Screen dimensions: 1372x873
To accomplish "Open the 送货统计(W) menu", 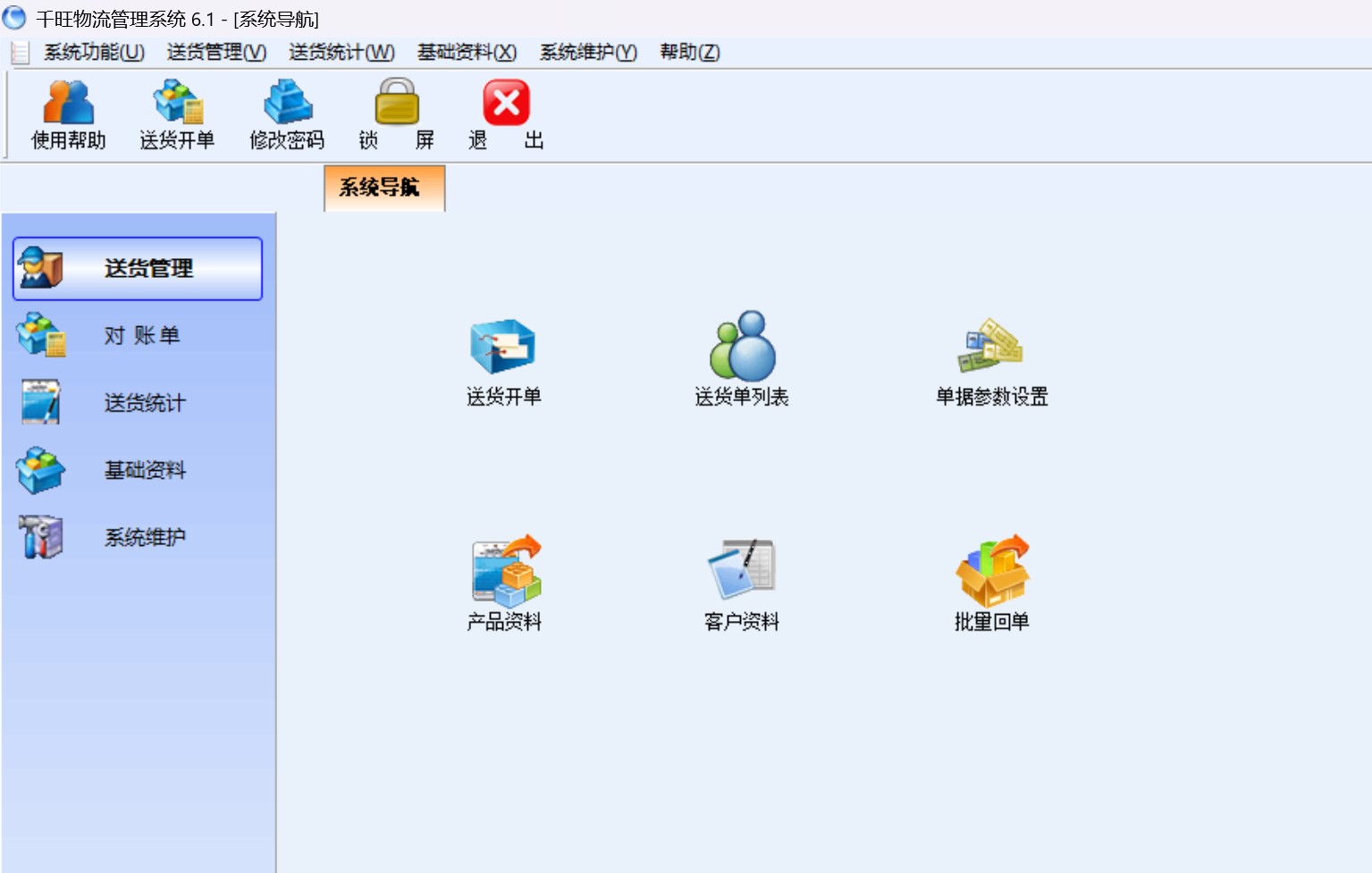I will (341, 53).
